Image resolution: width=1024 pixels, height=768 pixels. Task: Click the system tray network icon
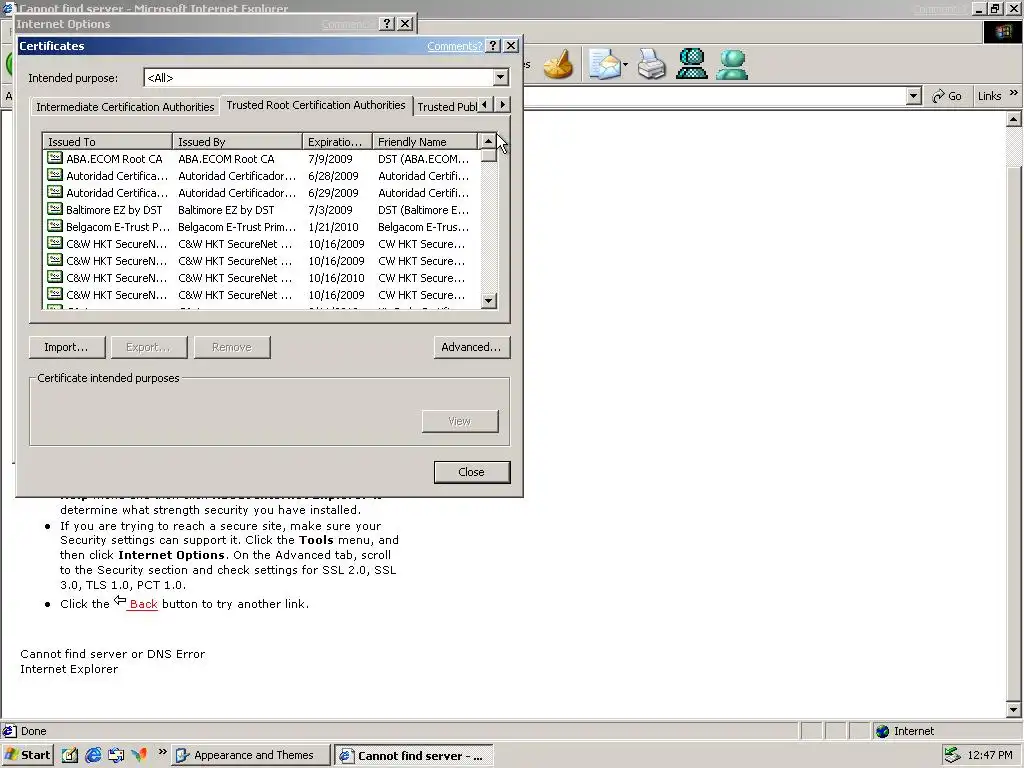[952, 755]
